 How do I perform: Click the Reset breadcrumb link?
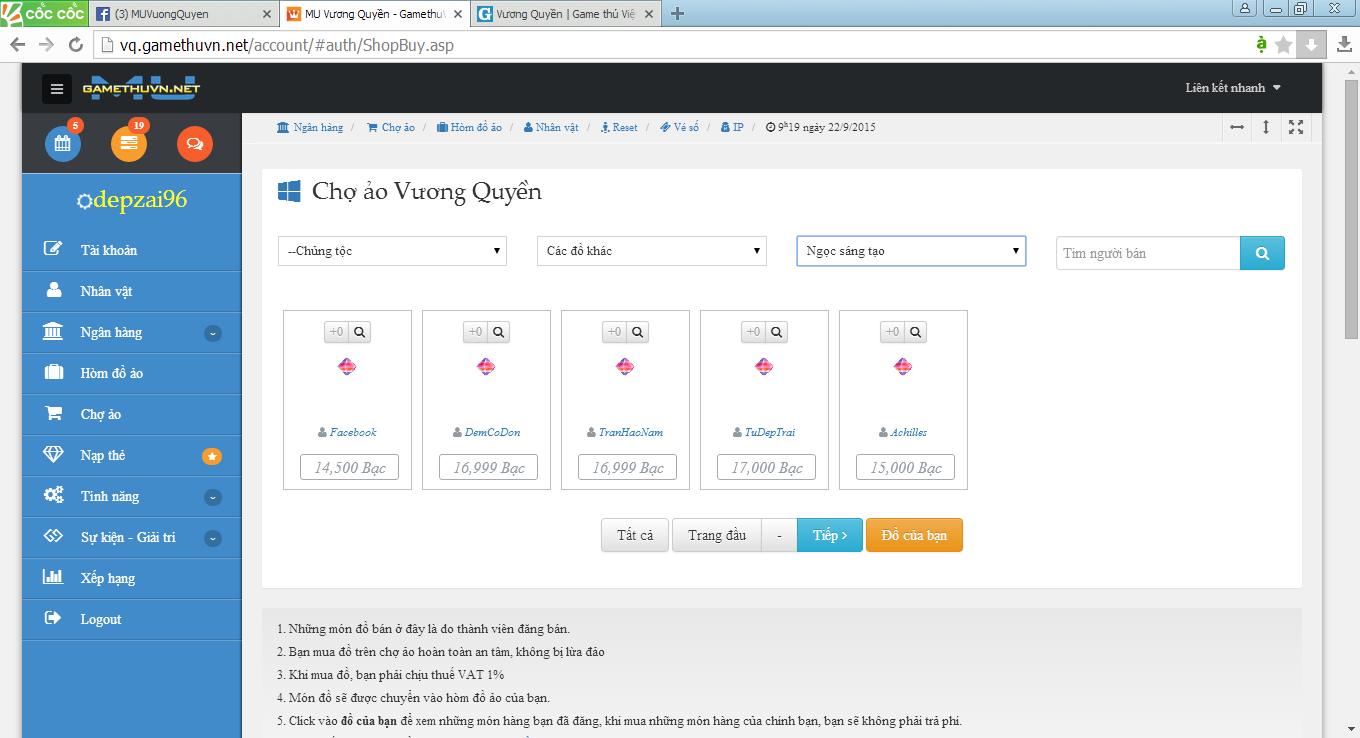[x=619, y=127]
